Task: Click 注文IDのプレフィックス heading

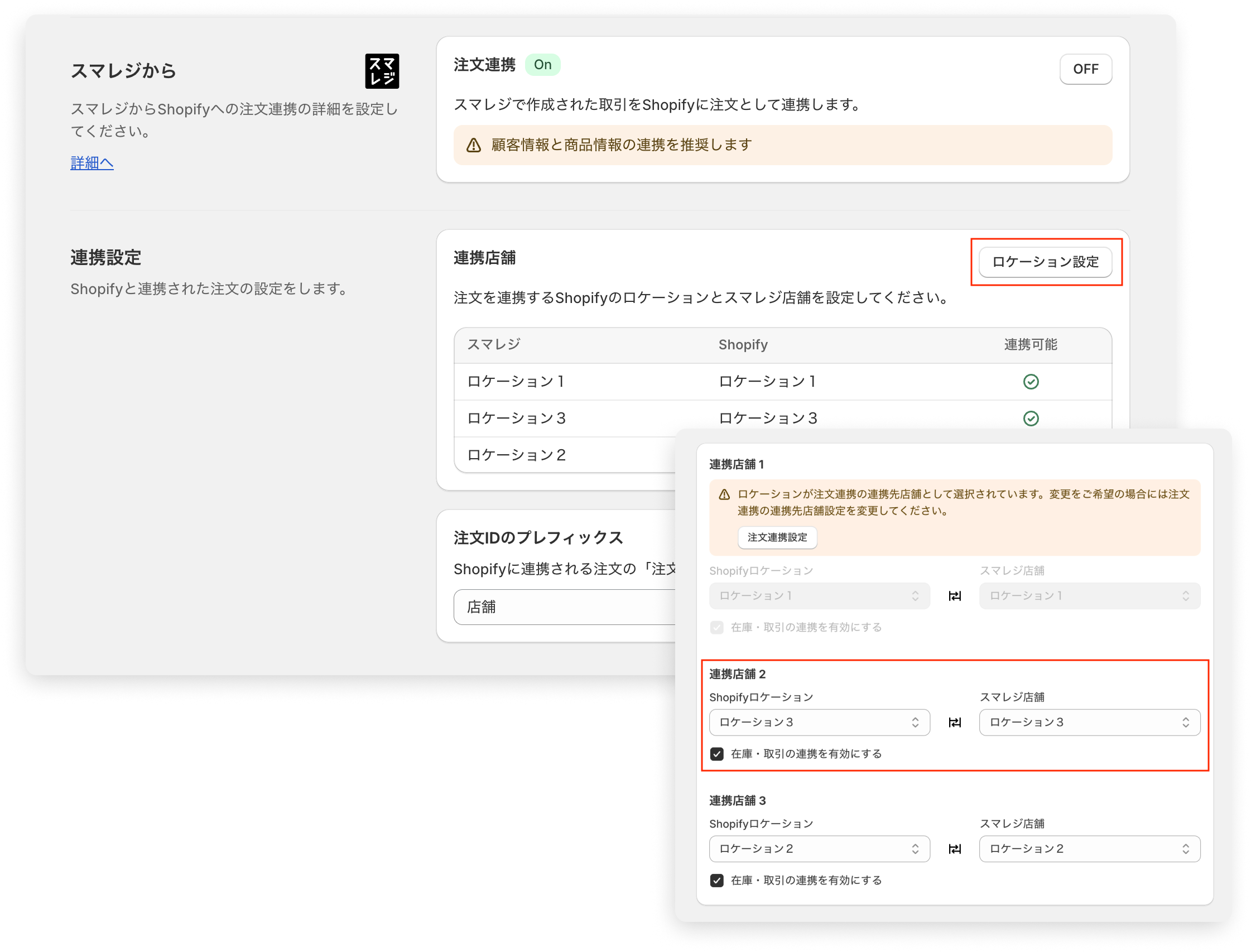Action: coord(538,537)
